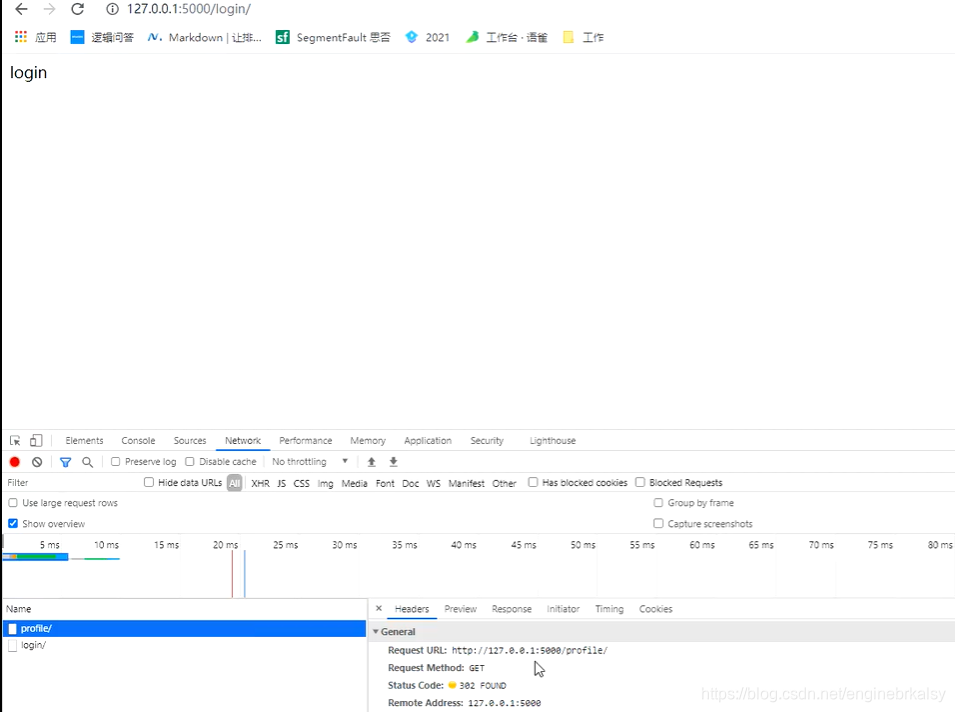955x712 pixels.
Task: Select the profile/ request row
Action: pos(185,629)
